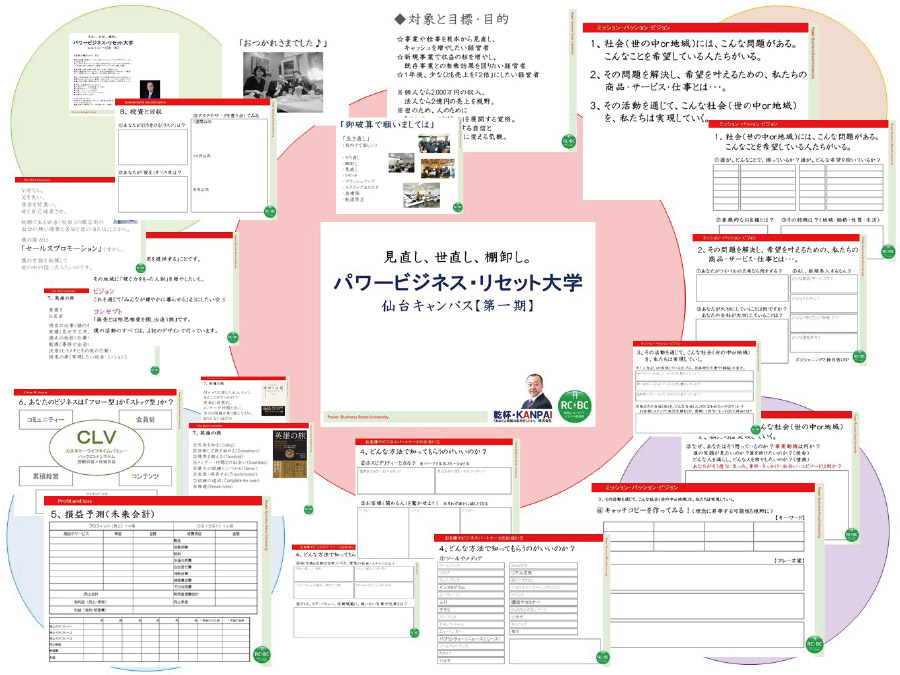Open the dark 英雄の旅 book cover
Viewport: 900px width, 675px height.
290,453
